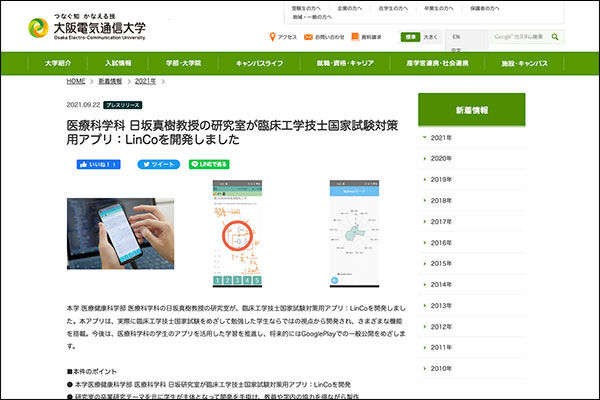Open the 施設・キャンパス menu

(524, 63)
